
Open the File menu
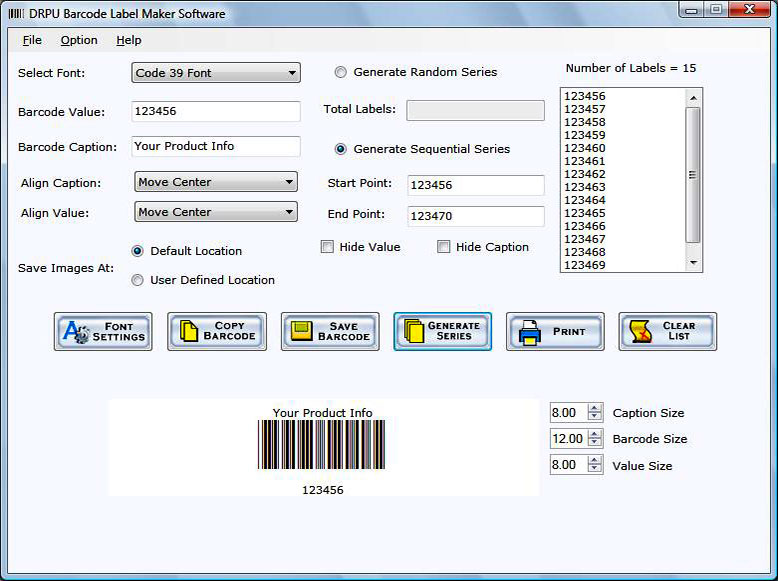click(32, 40)
